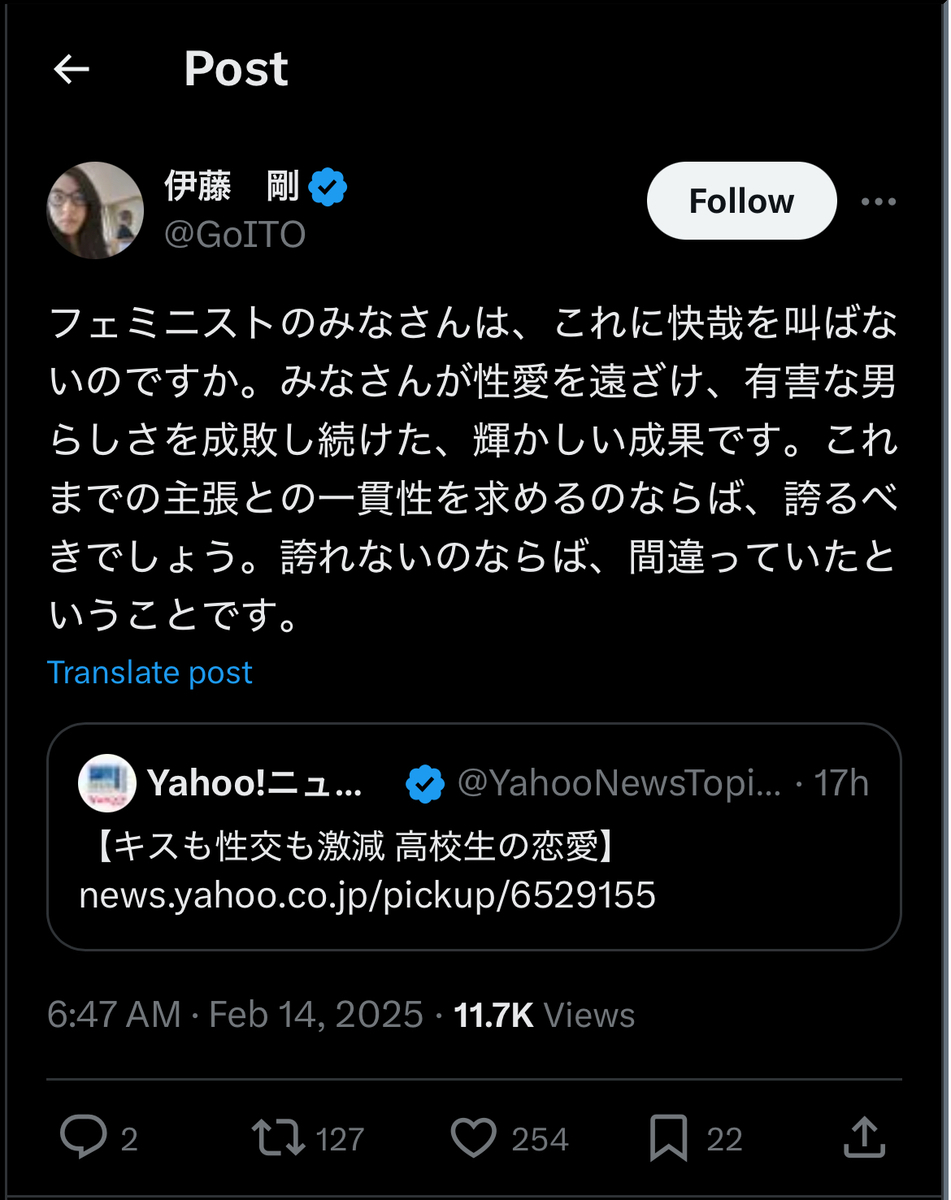
Task: View the 11.7K Views analytics
Action: (545, 1015)
